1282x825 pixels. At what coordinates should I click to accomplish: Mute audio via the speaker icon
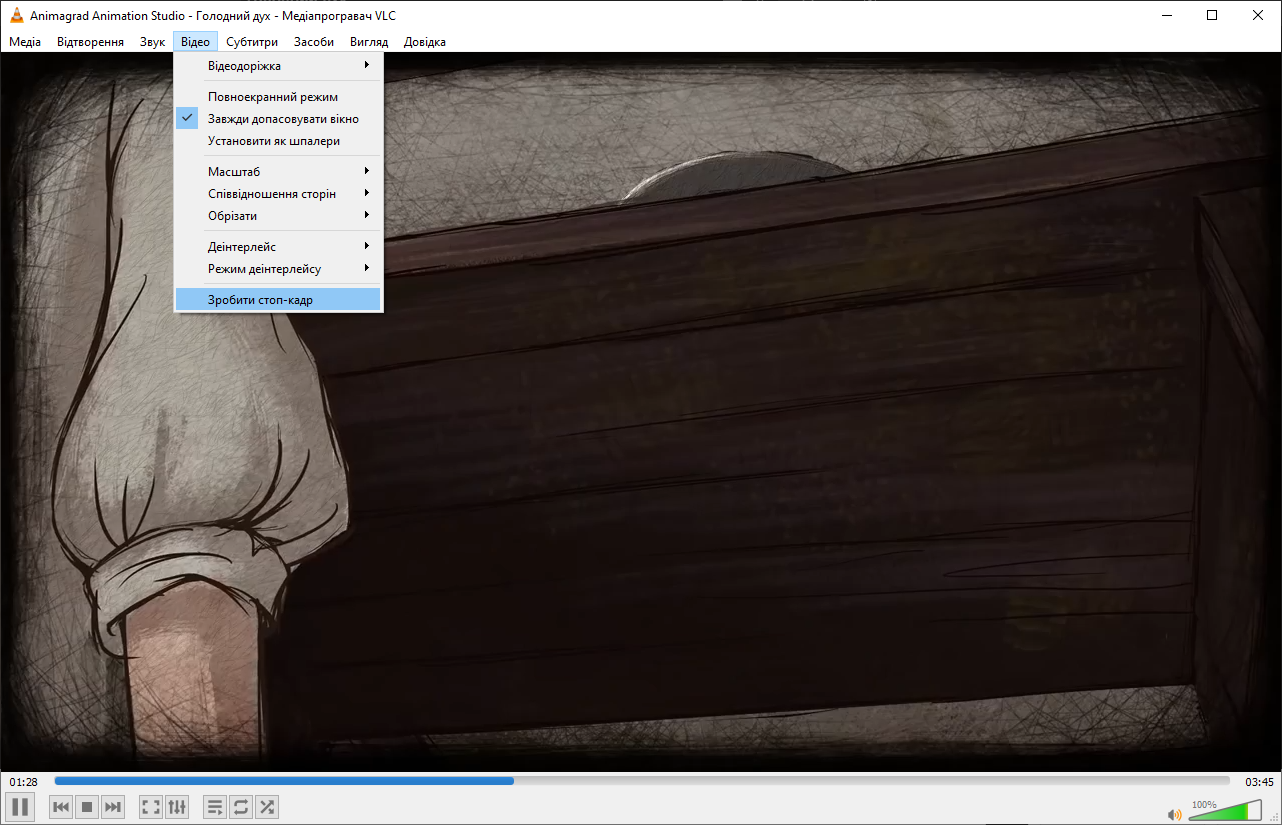(x=1174, y=814)
